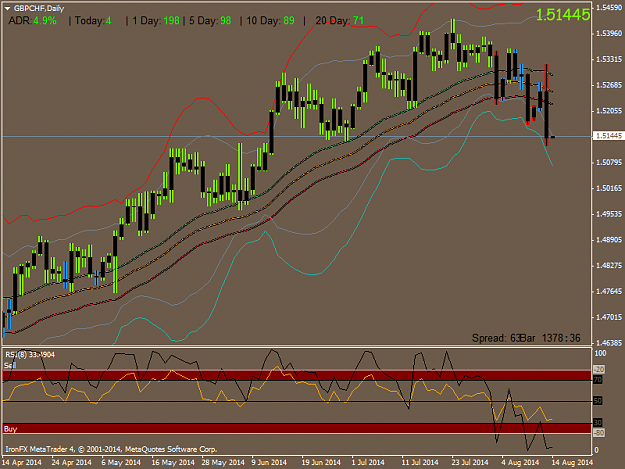Viewport: 625px width, 469px height.
Task: Click the 1.50165 price scale label
Action: coord(609,188)
